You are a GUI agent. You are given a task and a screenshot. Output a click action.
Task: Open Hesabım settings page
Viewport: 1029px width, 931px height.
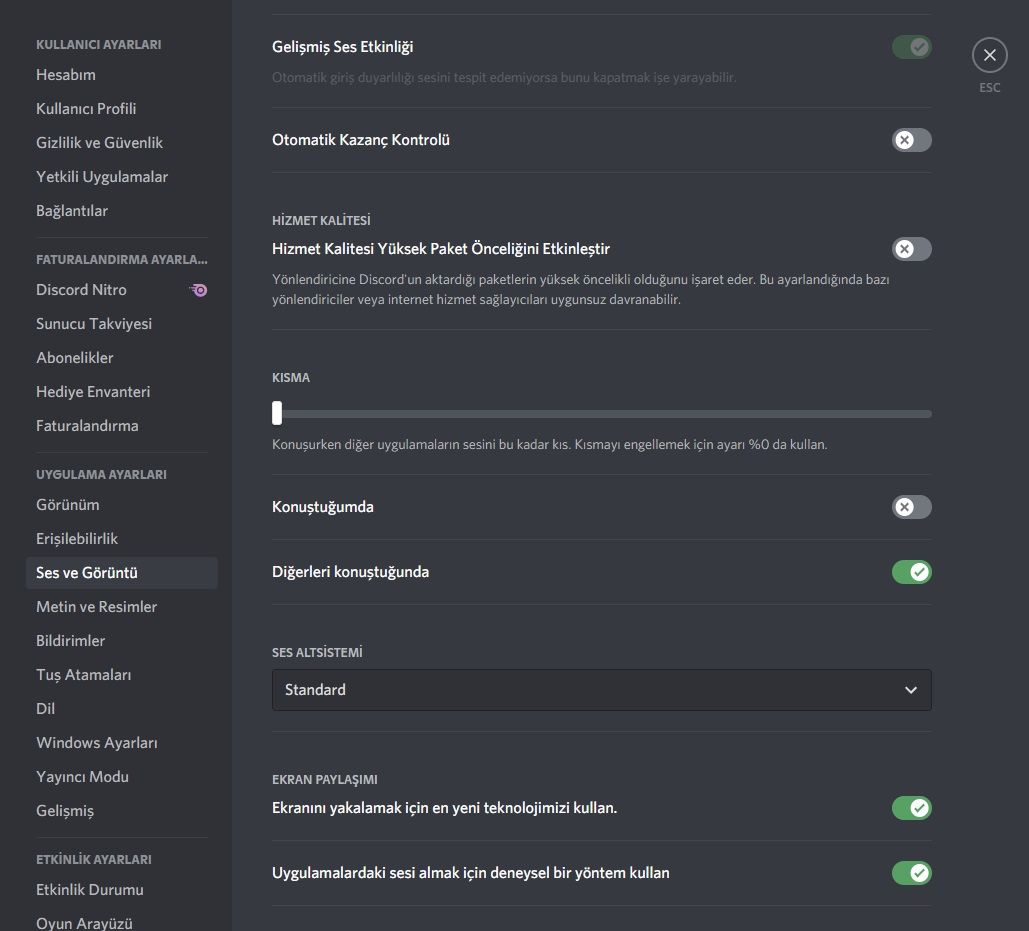[x=66, y=75]
